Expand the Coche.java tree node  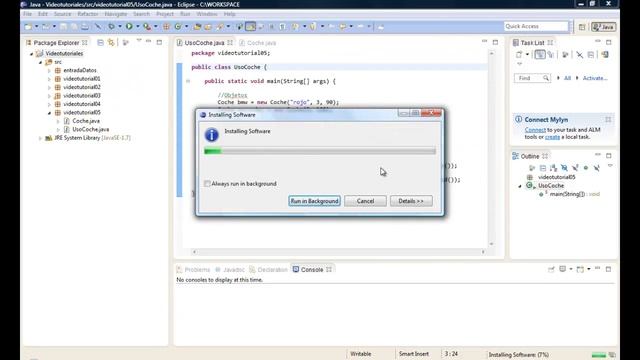tap(58, 121)
